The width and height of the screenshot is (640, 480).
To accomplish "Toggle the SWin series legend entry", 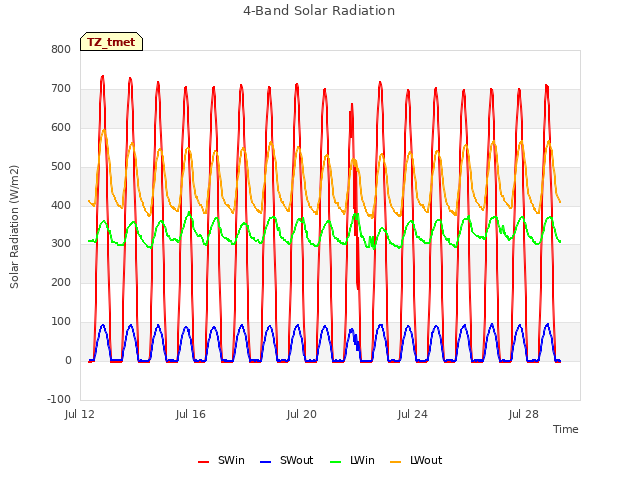I will pyautogui.click(x=221, y=460).
